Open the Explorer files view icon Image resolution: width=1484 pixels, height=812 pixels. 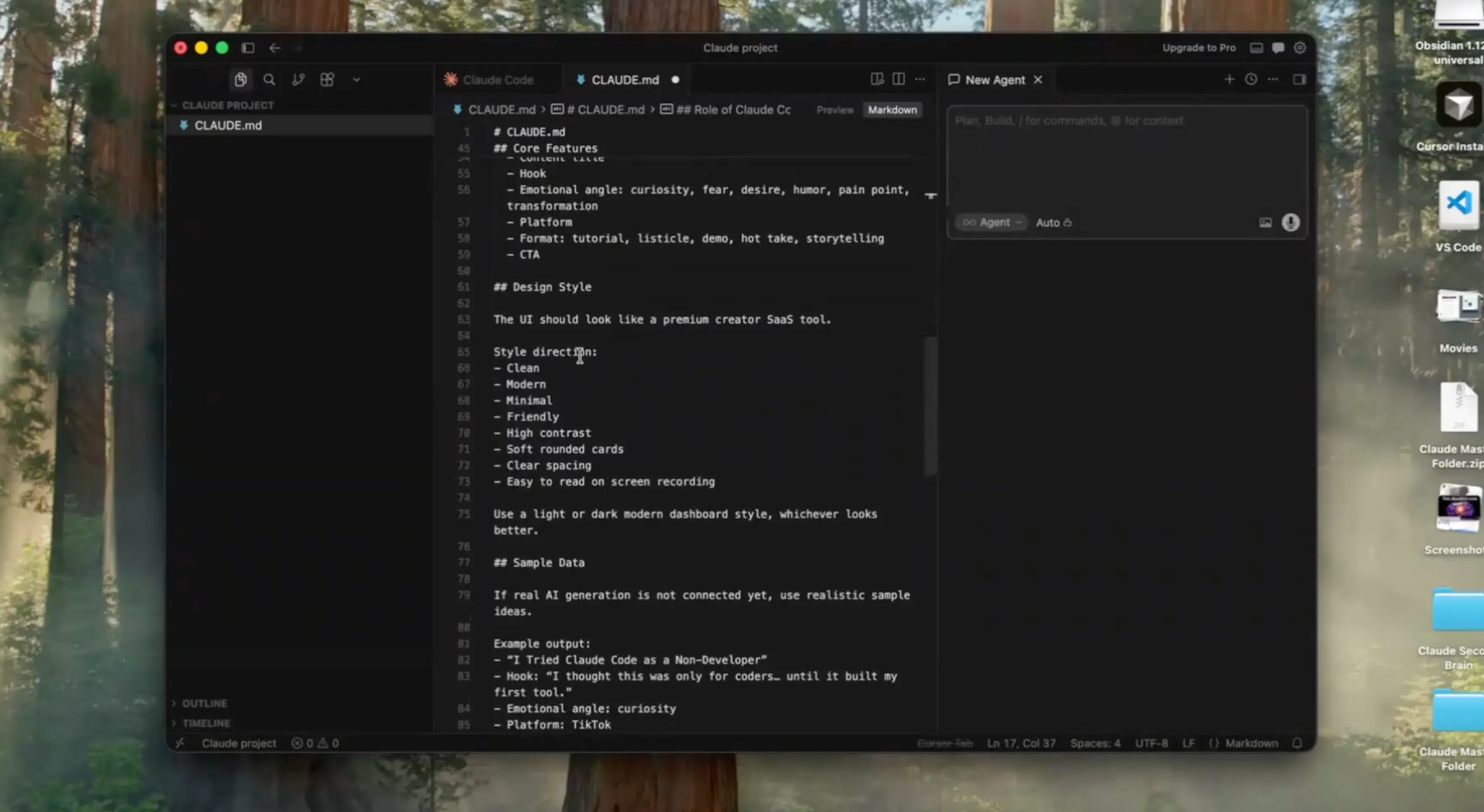pos(241,80)
